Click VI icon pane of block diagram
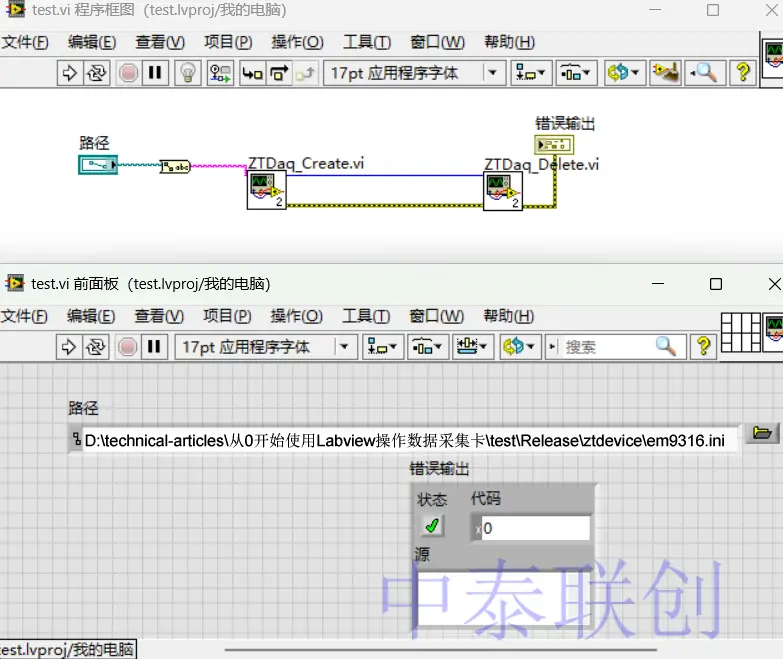The image size is (783, 659). [x=774, y=59]
